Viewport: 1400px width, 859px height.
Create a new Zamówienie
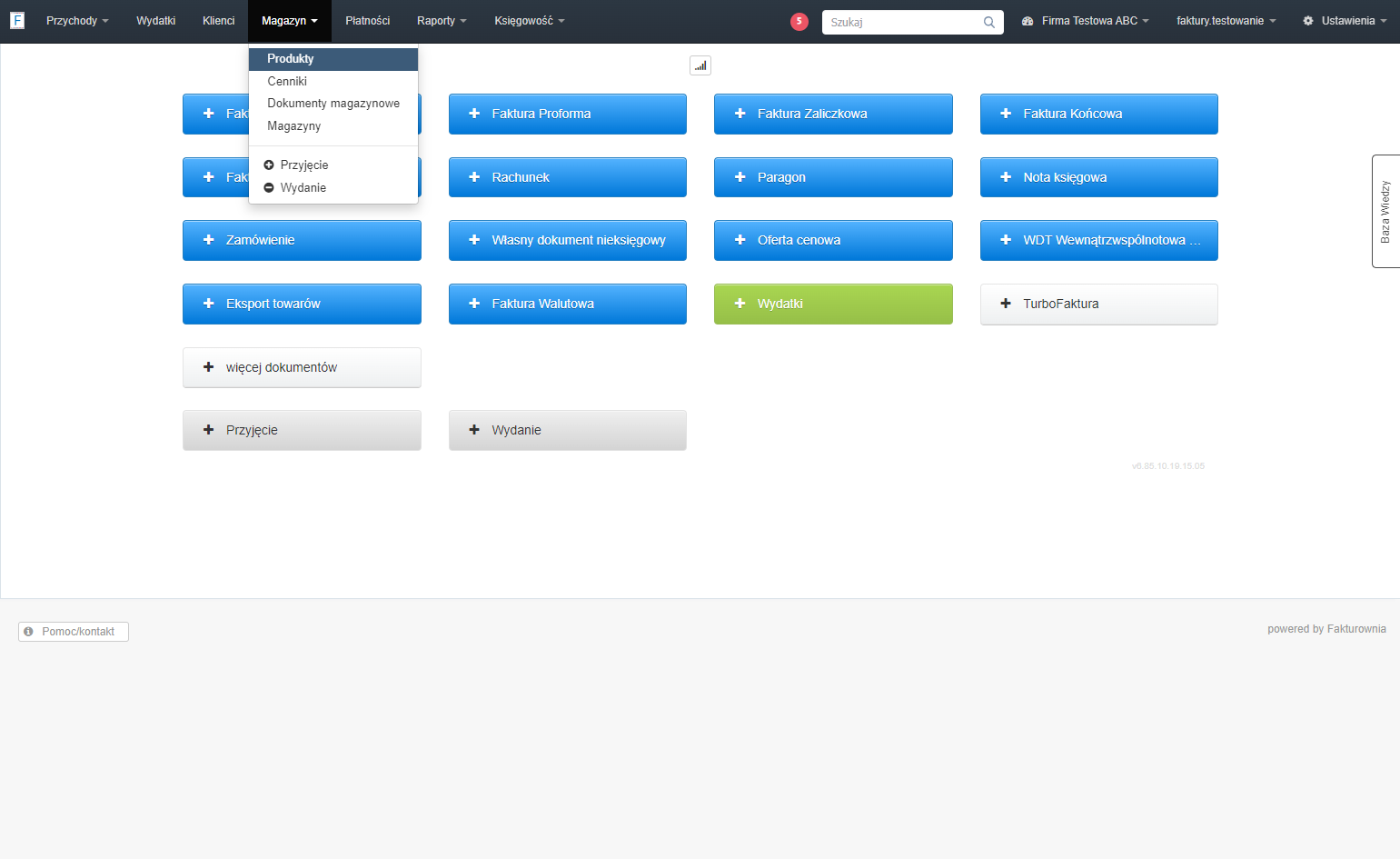point(302,240)
